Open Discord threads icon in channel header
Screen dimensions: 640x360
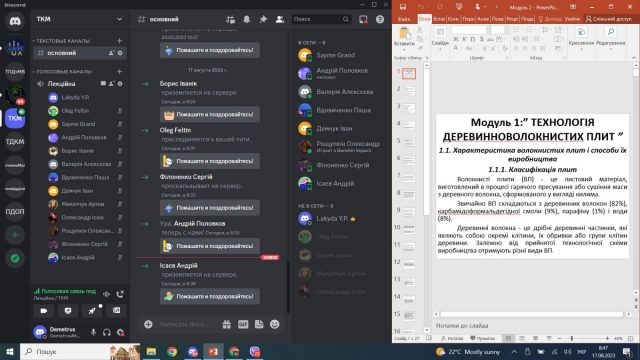click(x=230, y=19)
